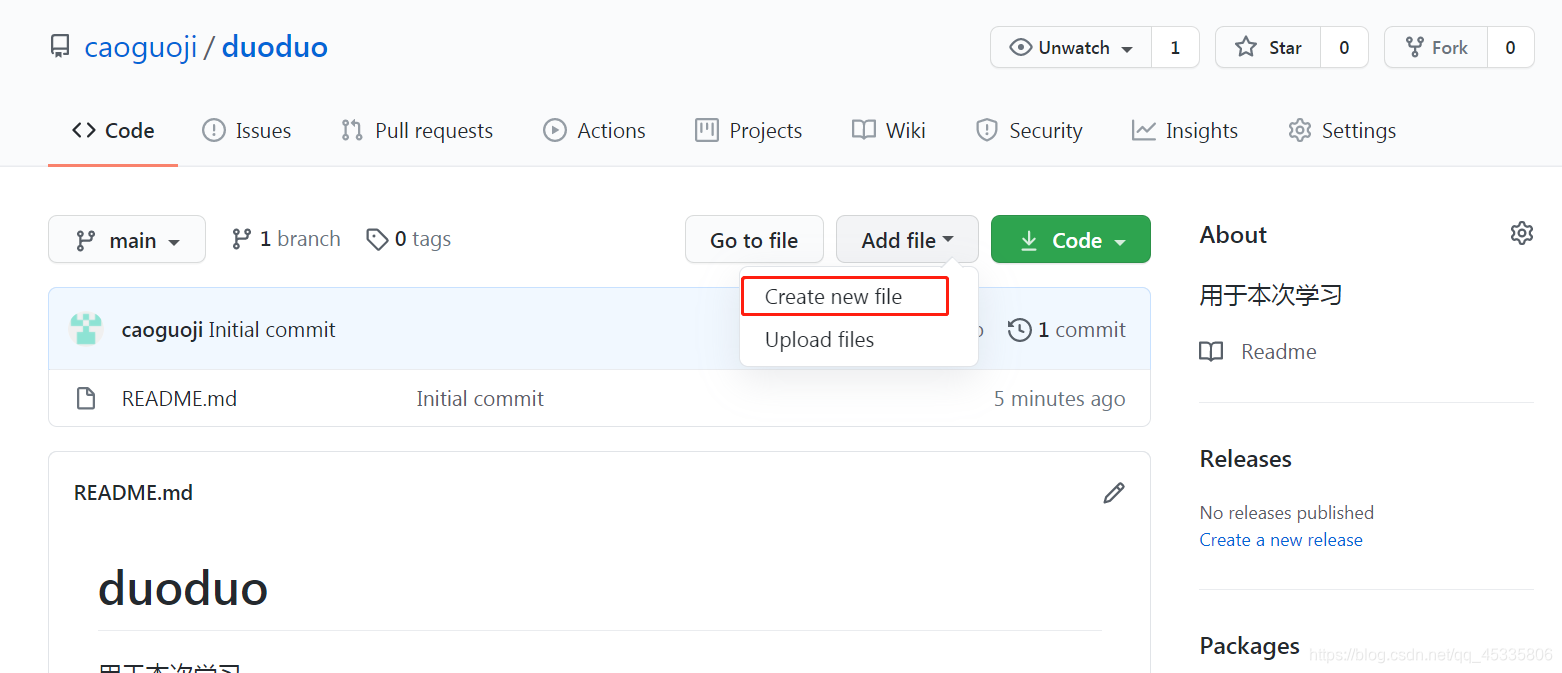Click the gear icon beside About
The height and width of the screenshot is (673, 1562).
click(1521, 234)
